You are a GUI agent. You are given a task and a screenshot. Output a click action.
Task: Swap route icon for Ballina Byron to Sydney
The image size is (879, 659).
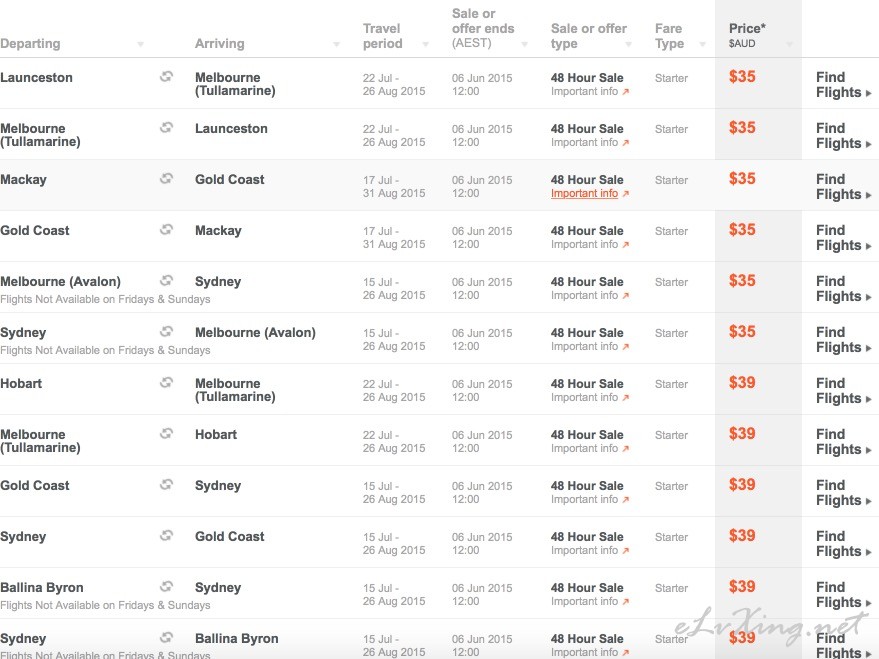[x=166, y=586]
